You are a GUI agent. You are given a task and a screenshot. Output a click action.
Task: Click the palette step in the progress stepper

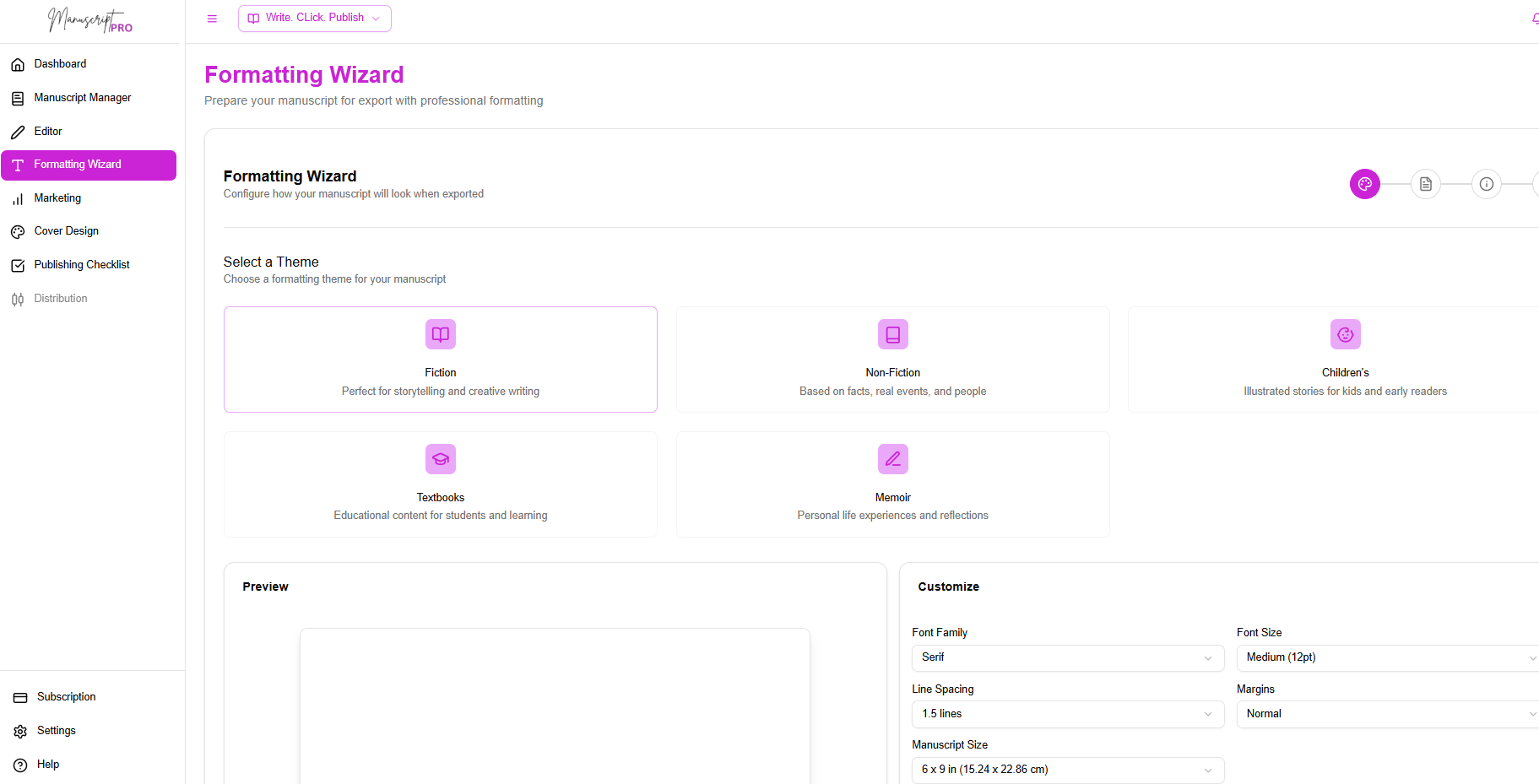[x=1364, y=184]
